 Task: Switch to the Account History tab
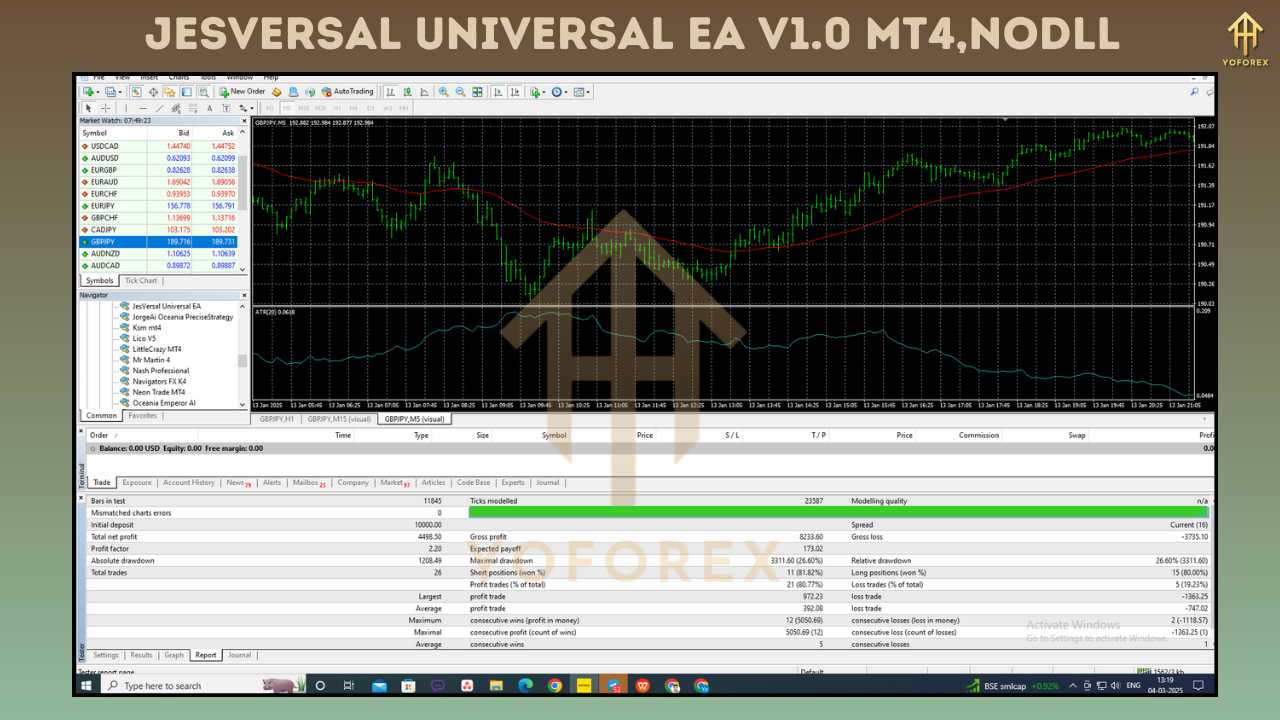point(190,483)
